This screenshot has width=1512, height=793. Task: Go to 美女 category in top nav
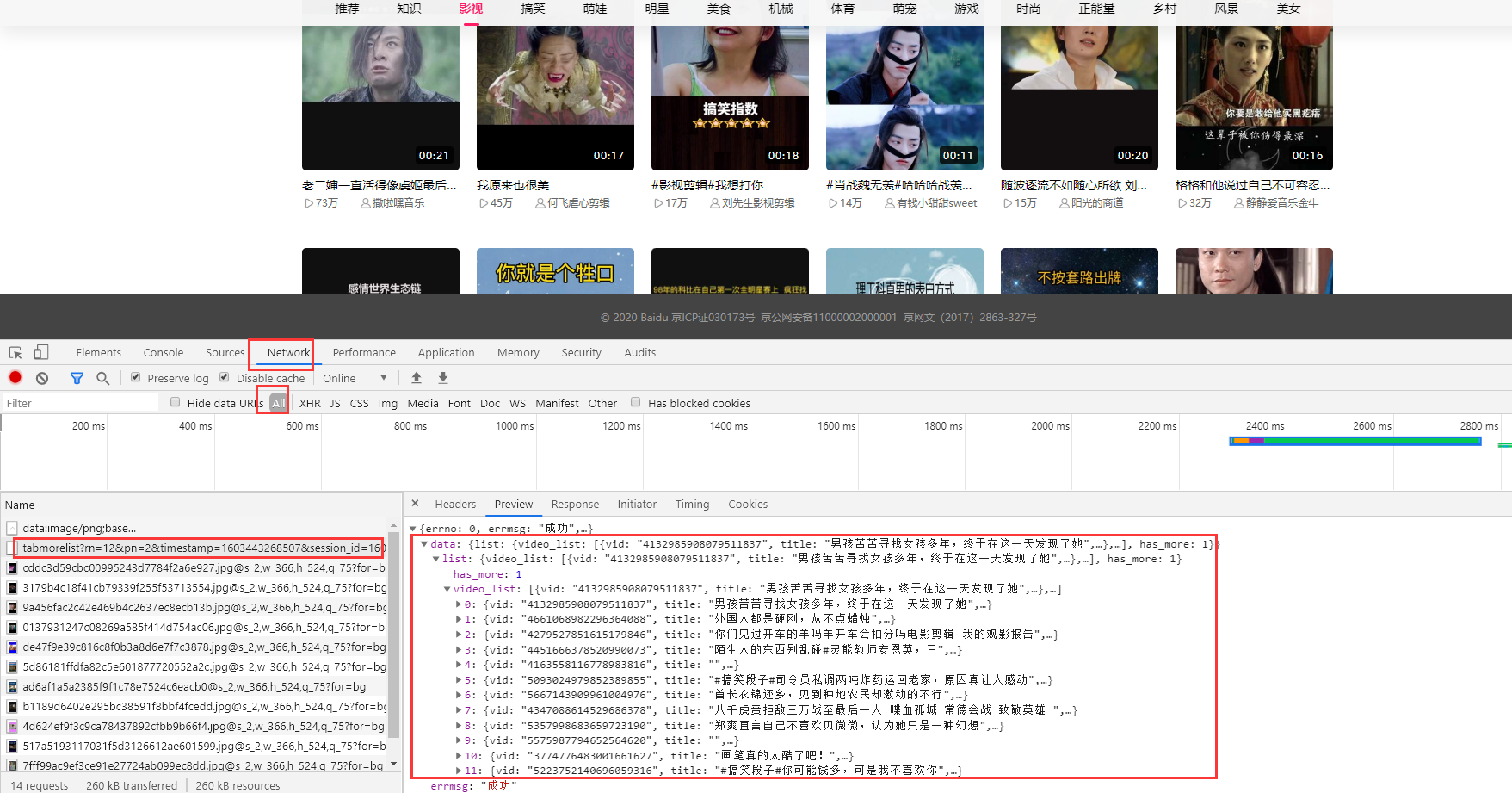(x=1288, y=9)
